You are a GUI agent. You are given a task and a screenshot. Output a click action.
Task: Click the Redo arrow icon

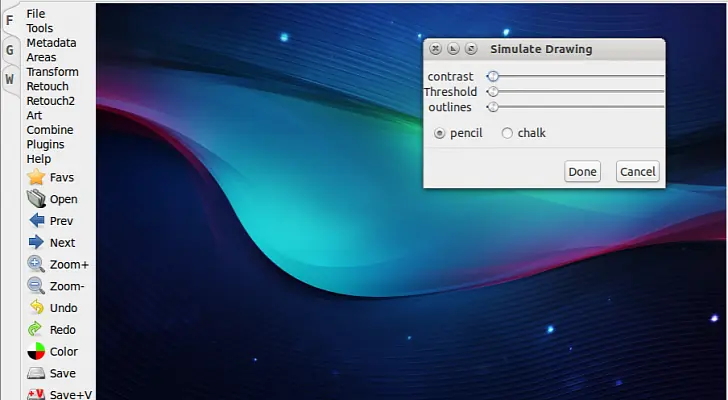pyautogui.click(x=35, y=329)
